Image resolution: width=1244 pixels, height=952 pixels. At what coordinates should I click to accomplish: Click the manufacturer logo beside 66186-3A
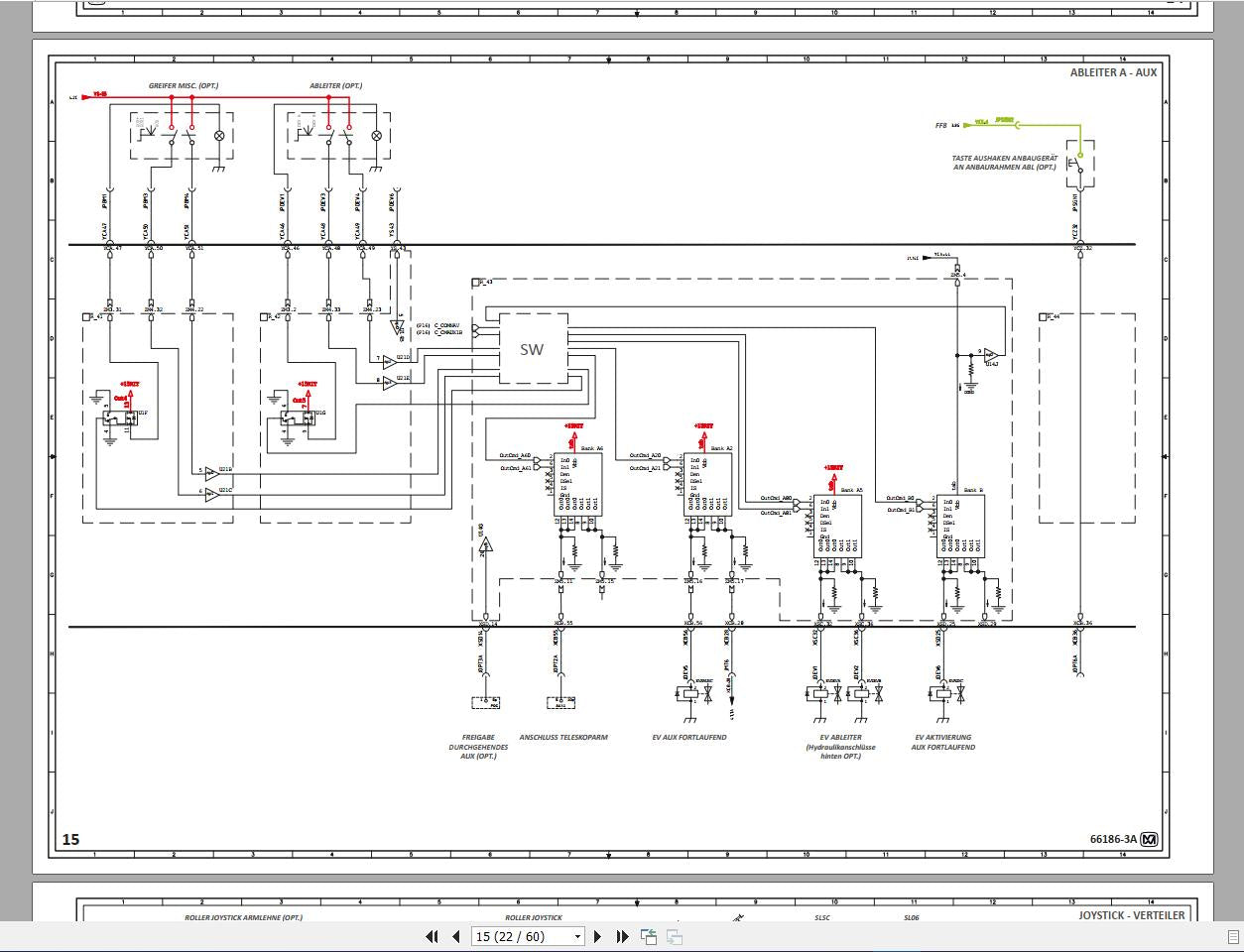click(x=1149, y=839)
